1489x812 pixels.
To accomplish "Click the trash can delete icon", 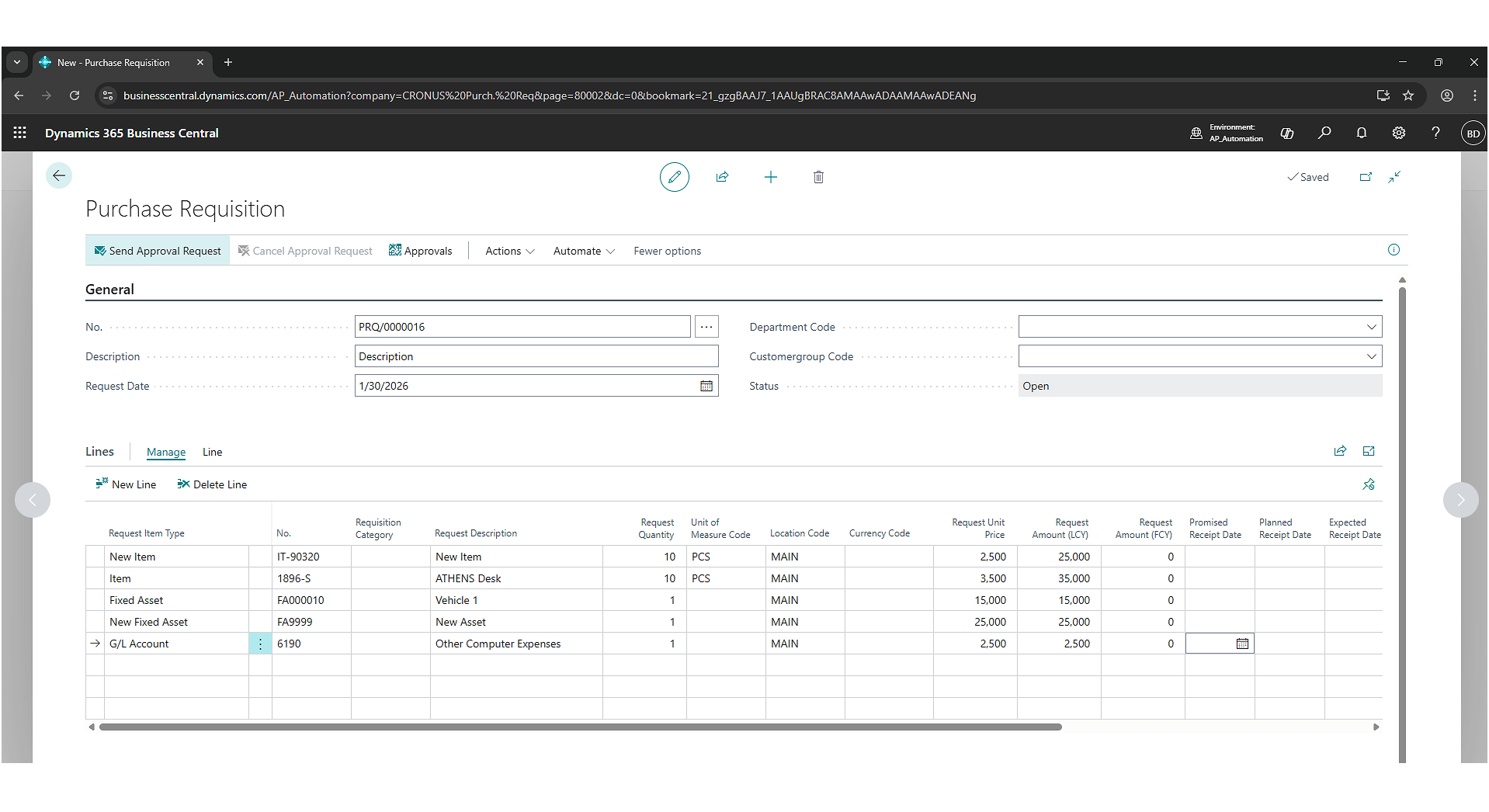I will click(818, 177).
